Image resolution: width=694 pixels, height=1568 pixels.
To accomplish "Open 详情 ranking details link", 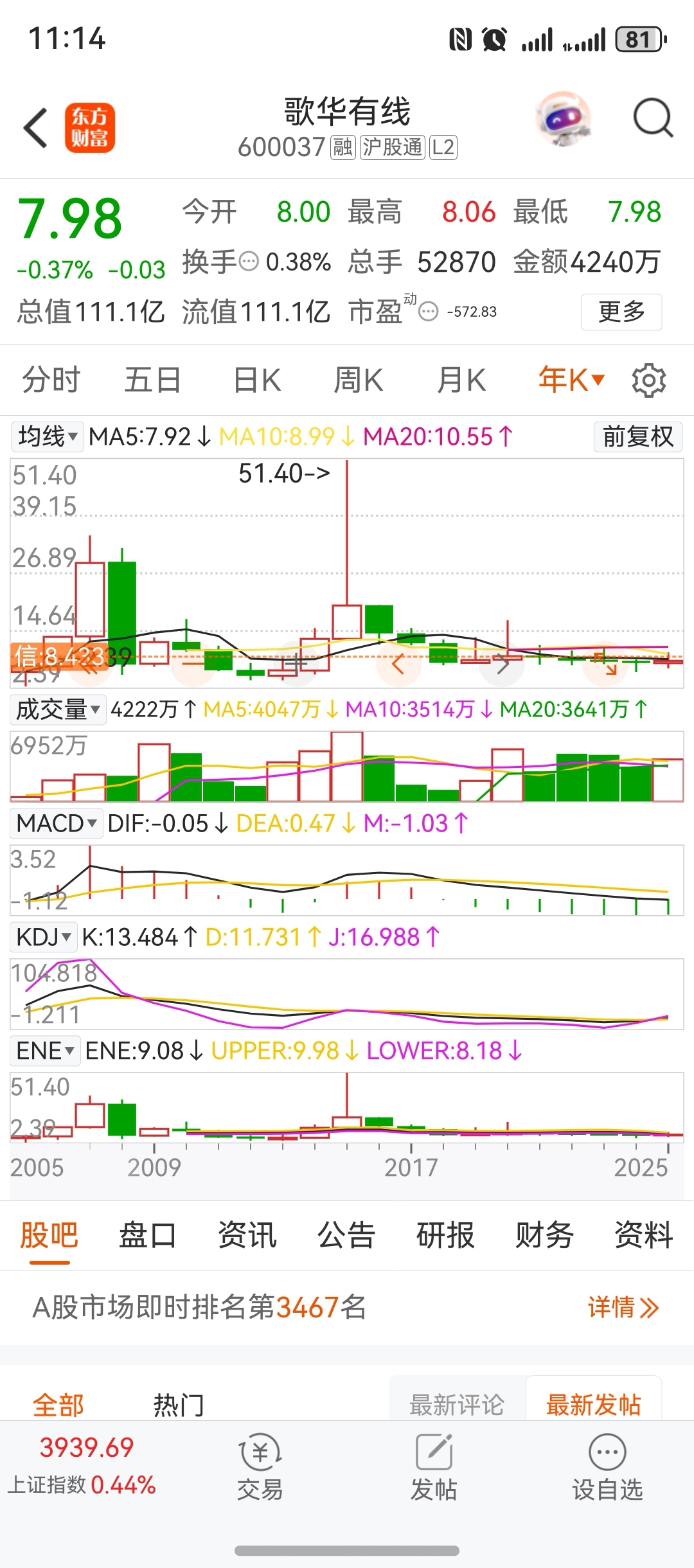I will (623, 1308).
